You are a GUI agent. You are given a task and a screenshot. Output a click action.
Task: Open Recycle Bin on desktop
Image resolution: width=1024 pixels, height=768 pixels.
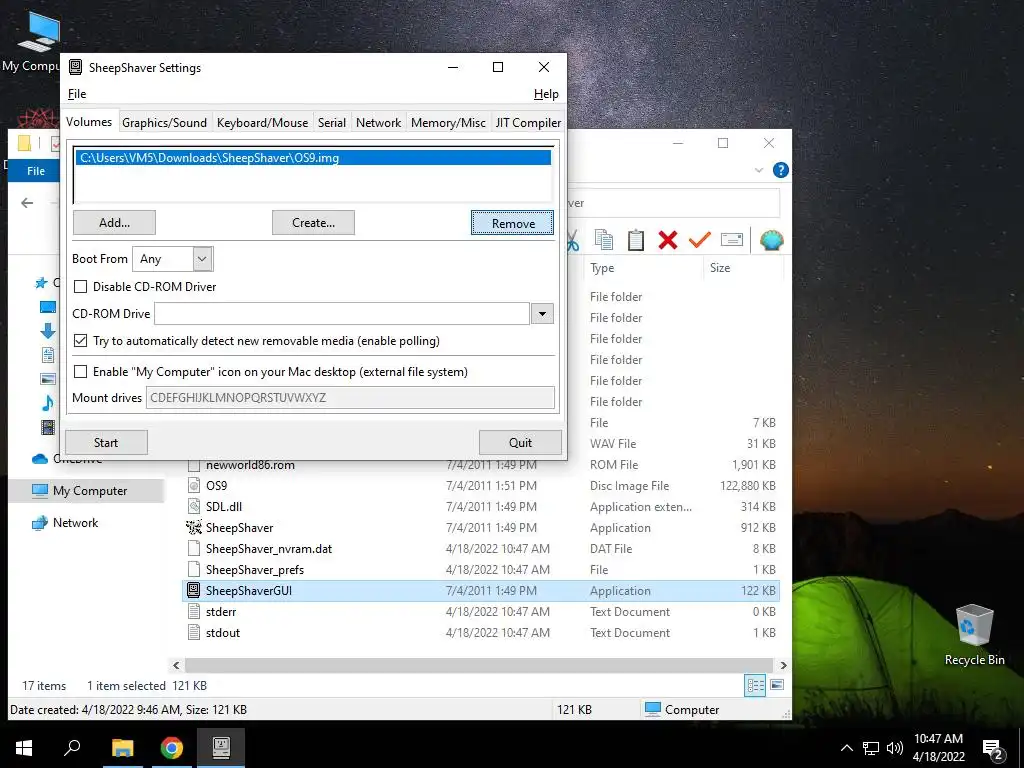coord(974,634)
